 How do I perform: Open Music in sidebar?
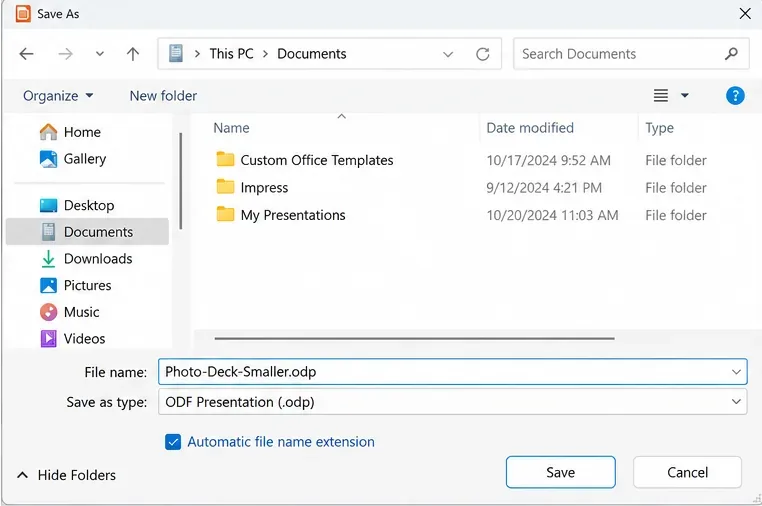[x=81, y=312]
